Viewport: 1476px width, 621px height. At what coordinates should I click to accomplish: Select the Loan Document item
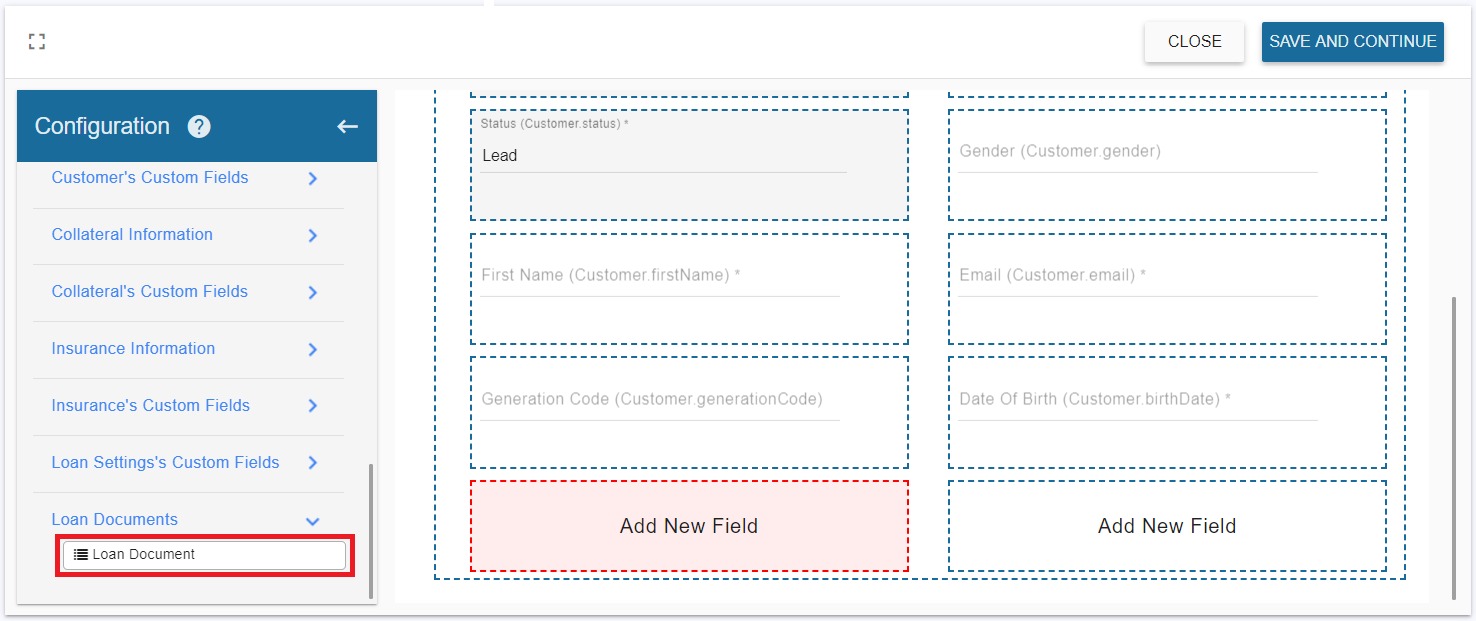coord(204,555)
